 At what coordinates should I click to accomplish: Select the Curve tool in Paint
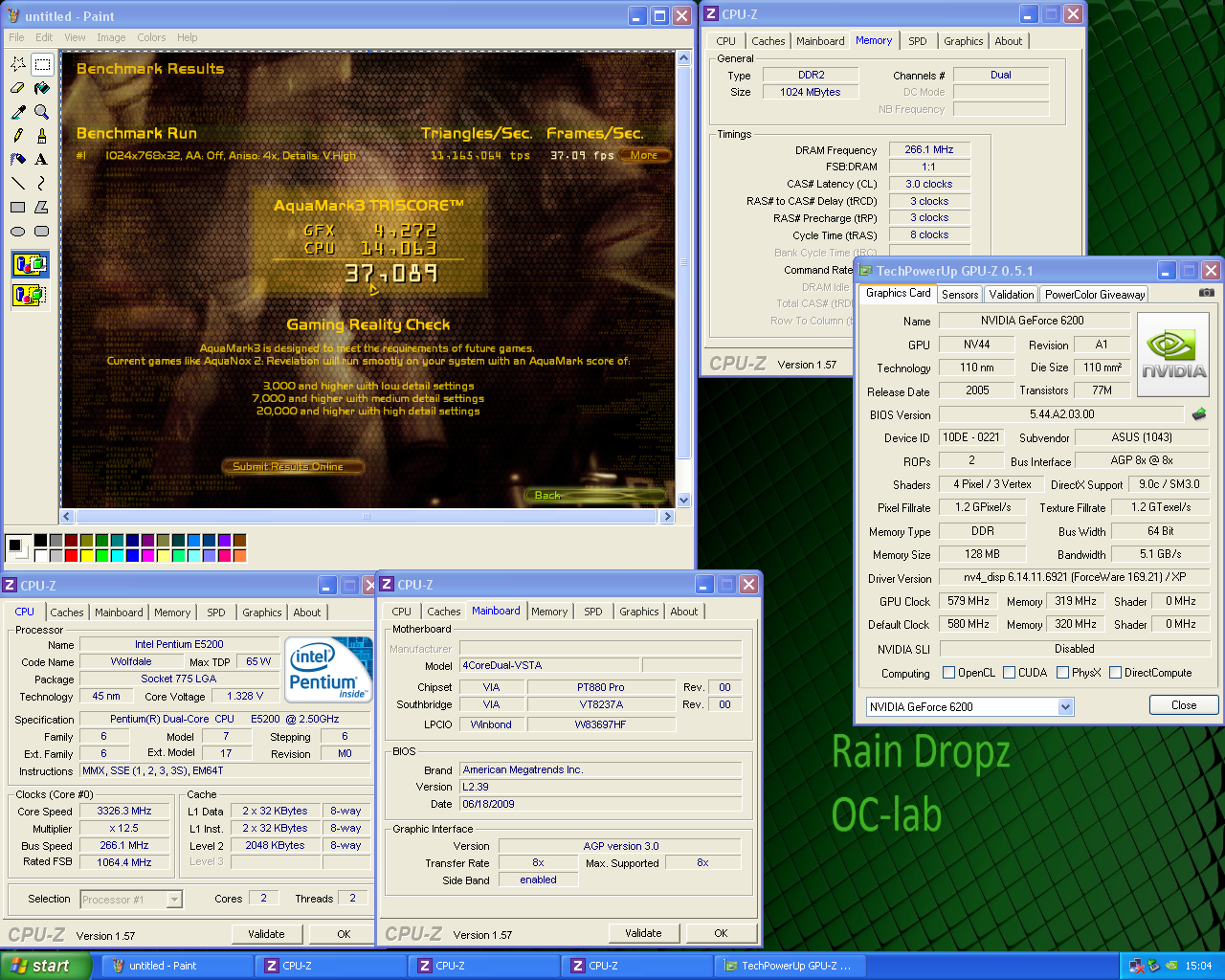[42, 183]
